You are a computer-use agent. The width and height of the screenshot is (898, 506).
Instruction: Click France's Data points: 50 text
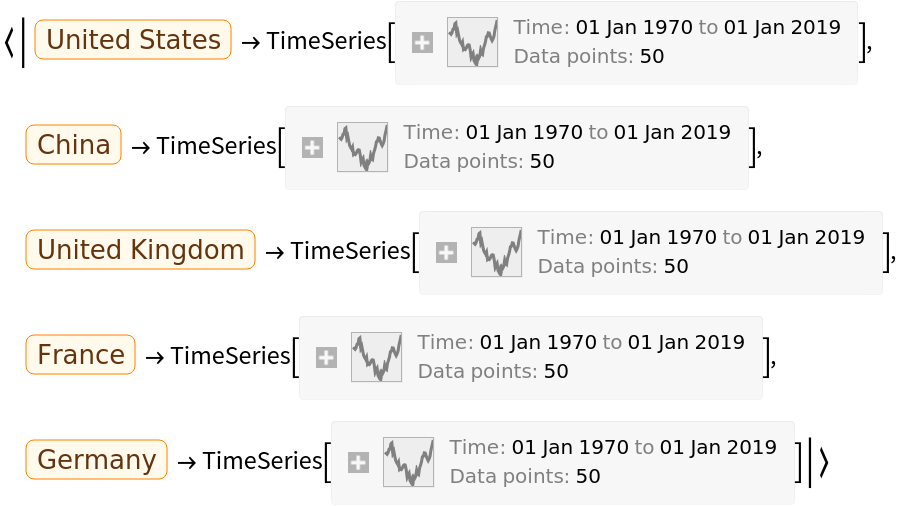pos(494,371)
